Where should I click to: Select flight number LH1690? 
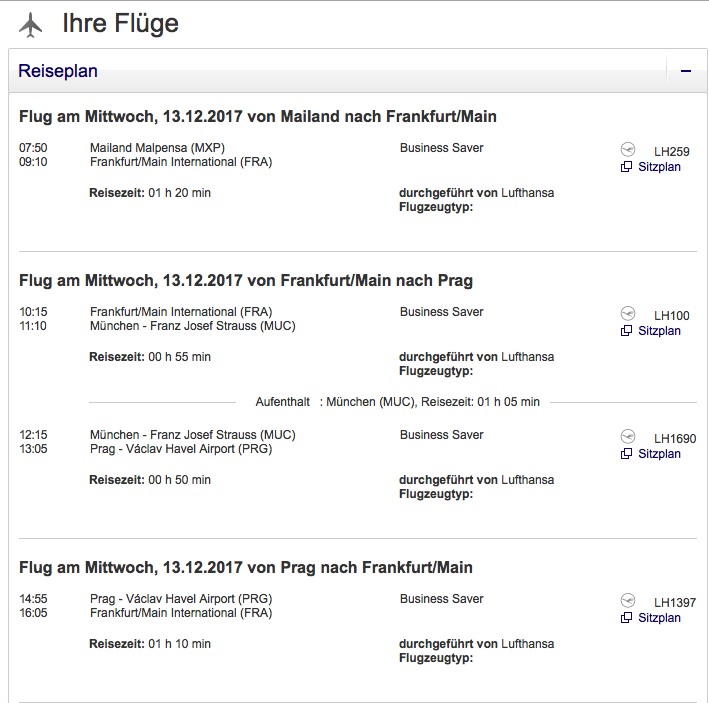click(675, 439)
